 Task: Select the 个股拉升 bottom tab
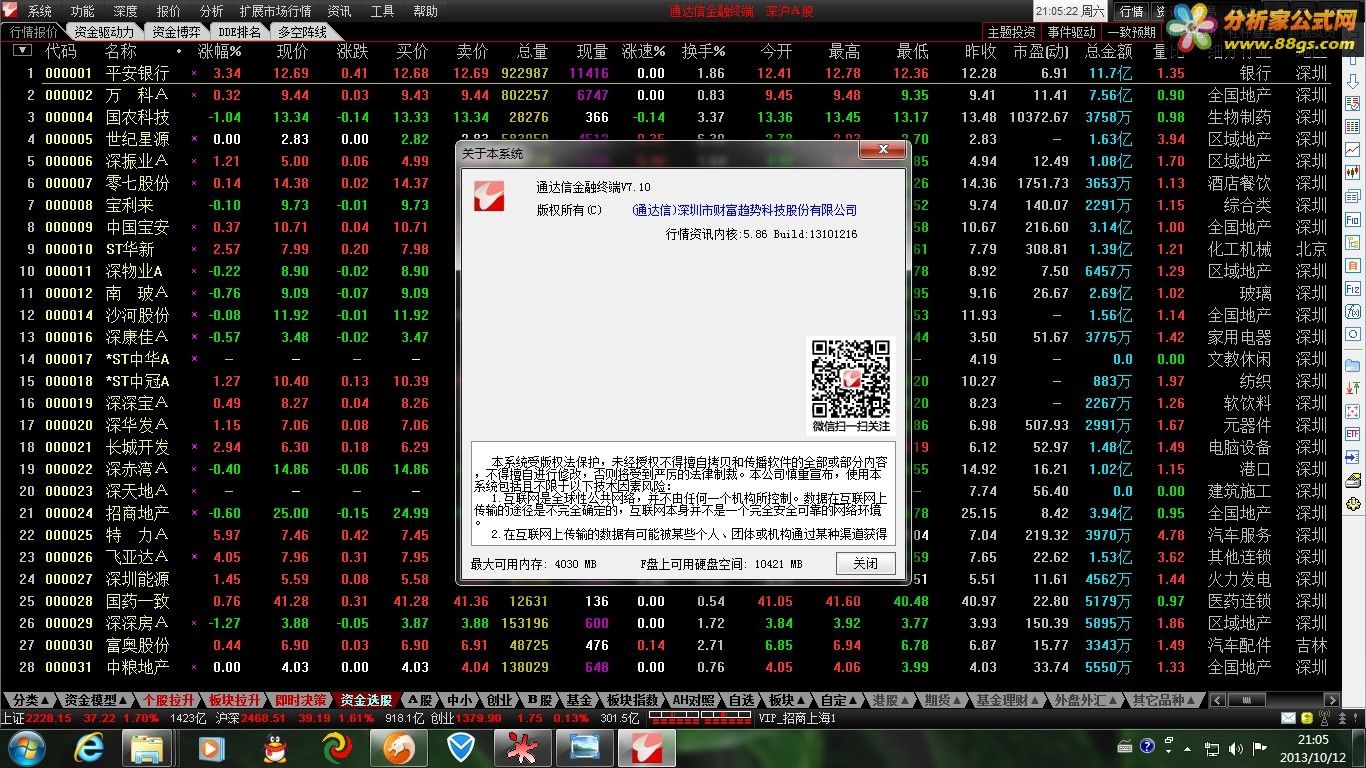coord(168,700)
